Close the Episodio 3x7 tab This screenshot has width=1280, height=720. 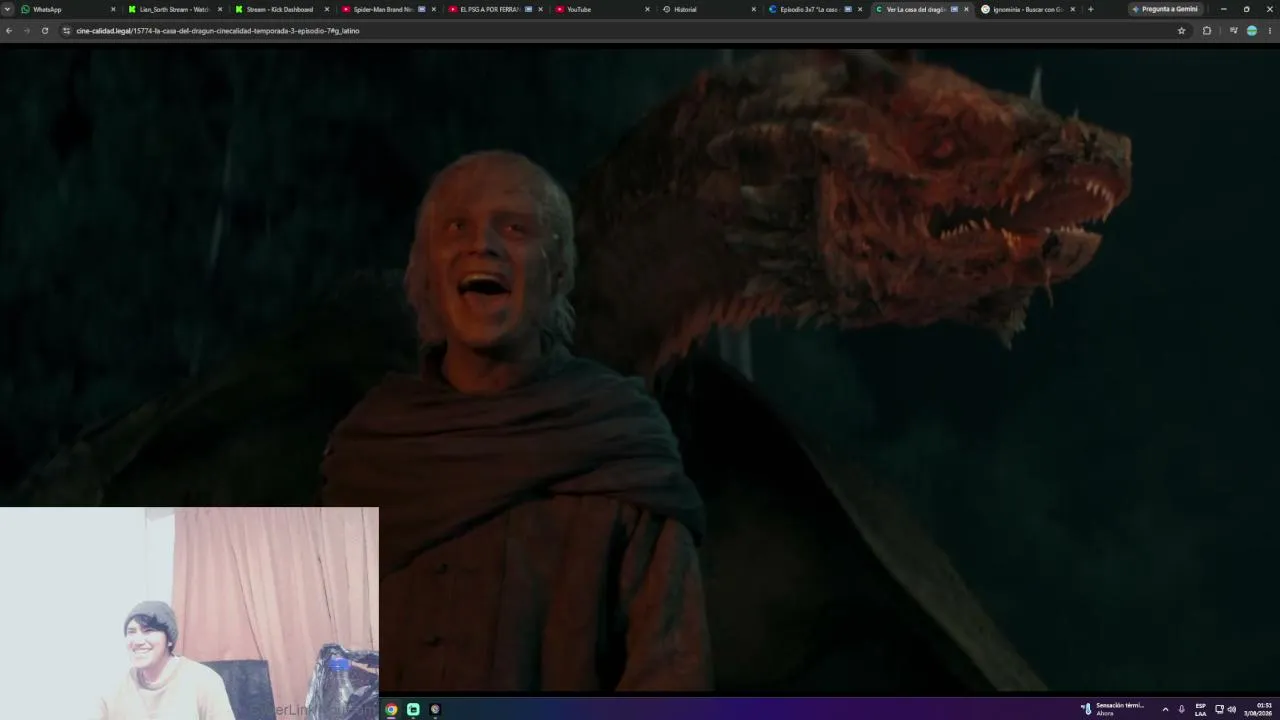[x=860, y=9]
